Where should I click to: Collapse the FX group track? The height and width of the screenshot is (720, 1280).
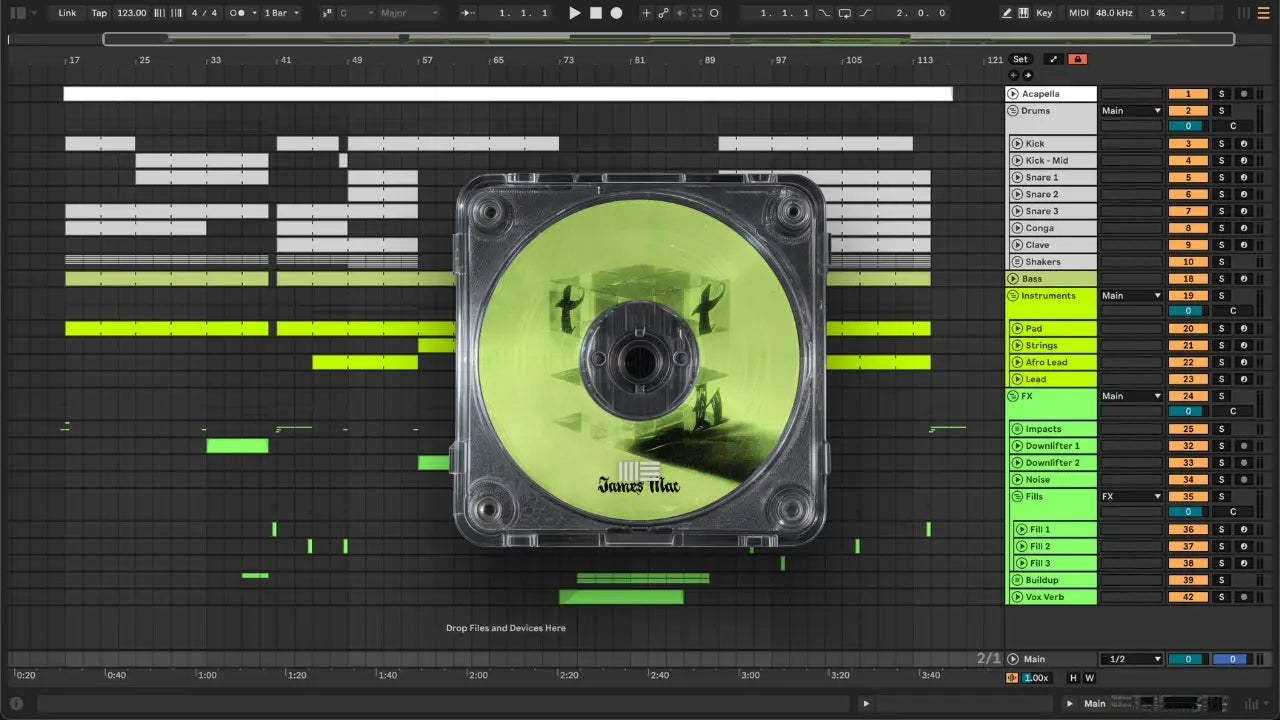pyautogui.click(x=1013, y=397)
